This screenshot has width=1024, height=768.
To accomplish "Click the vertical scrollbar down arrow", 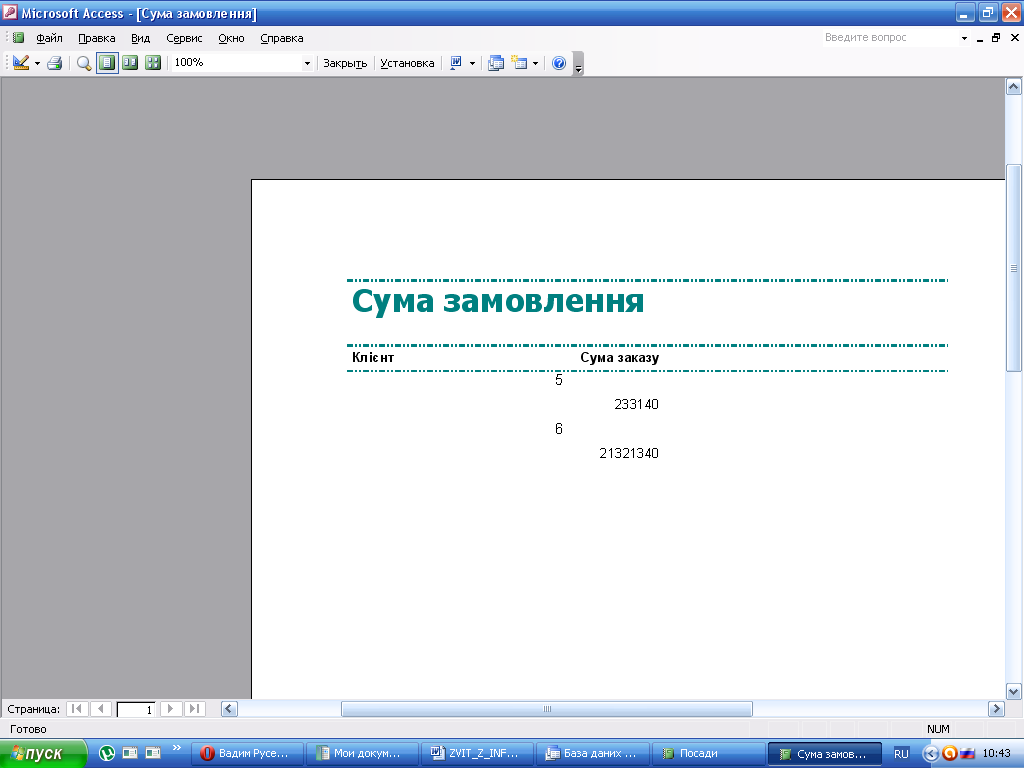I will (x=1014, y=691).
